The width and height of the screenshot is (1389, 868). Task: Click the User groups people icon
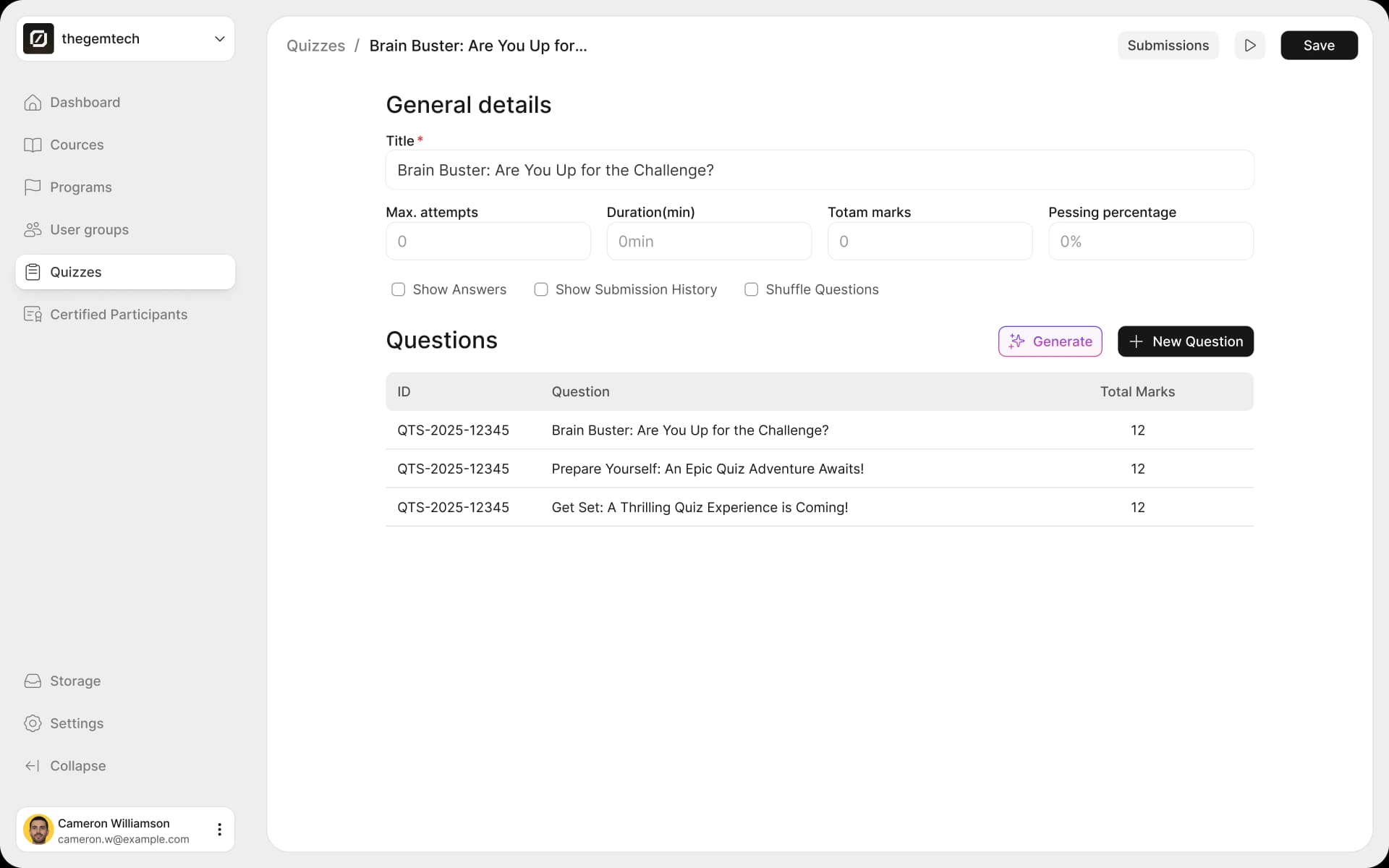(33, 230)
